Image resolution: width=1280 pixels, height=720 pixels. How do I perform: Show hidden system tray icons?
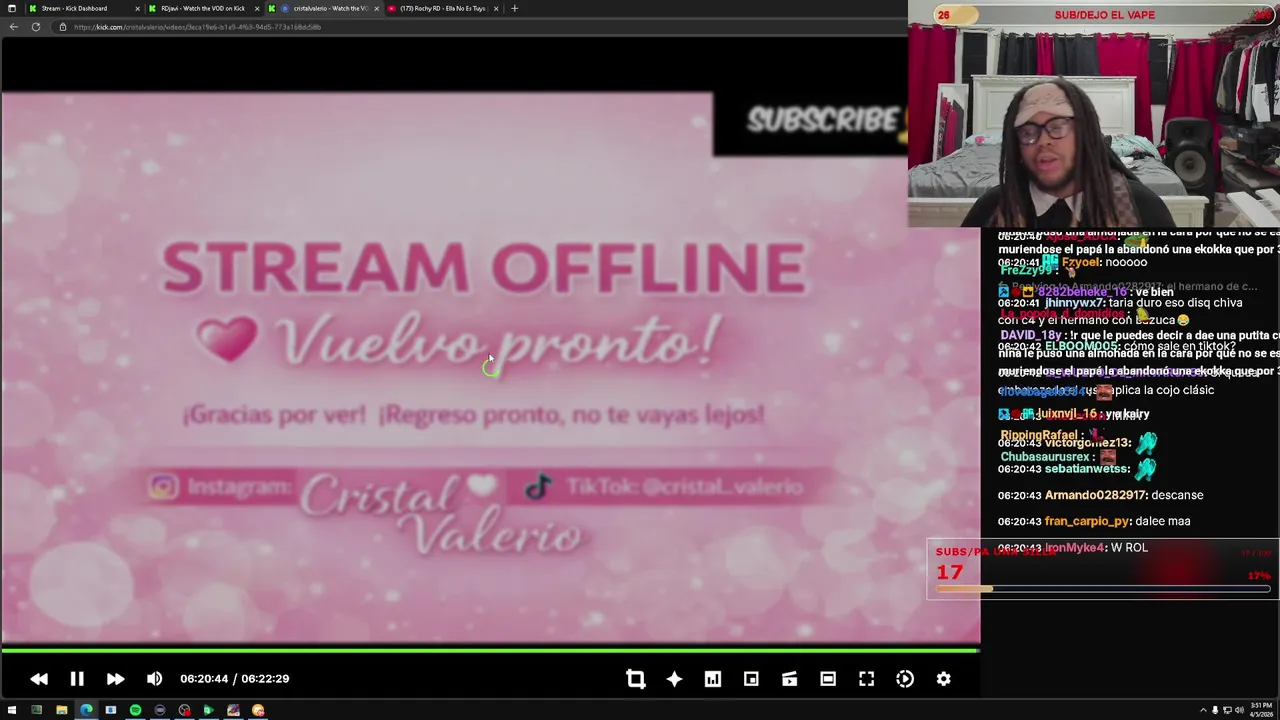click(x=1203, y=710)
